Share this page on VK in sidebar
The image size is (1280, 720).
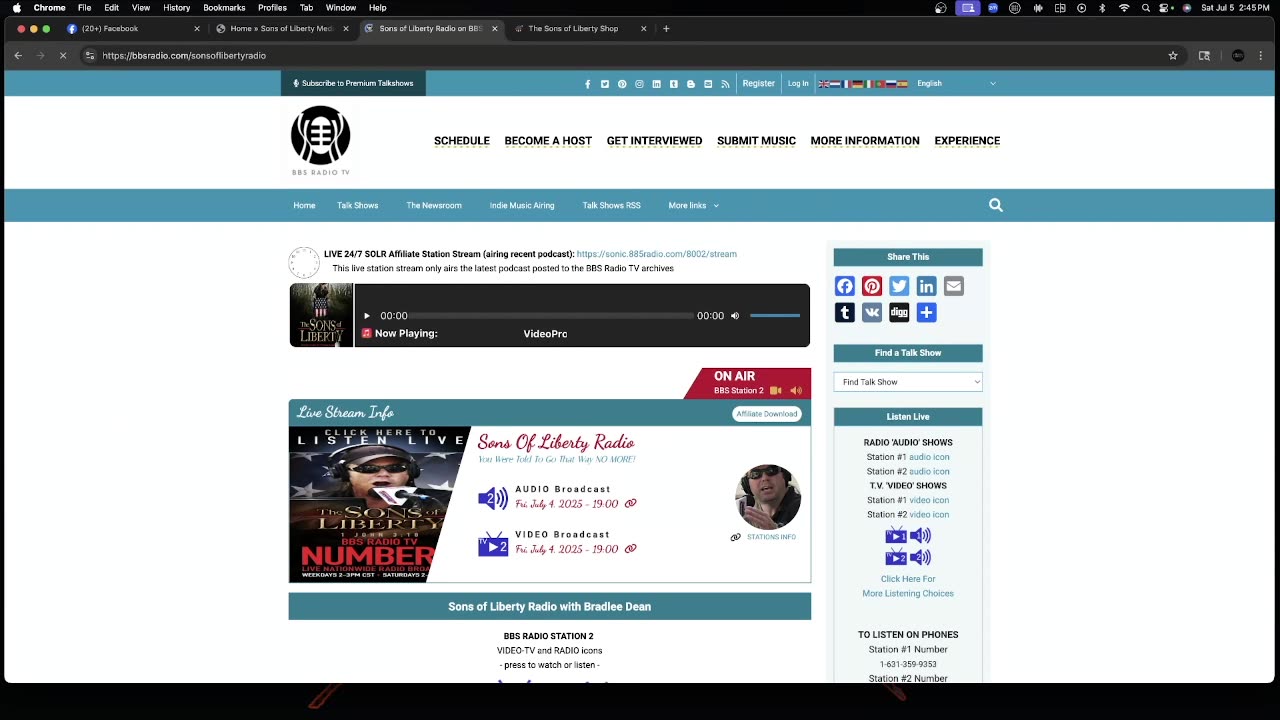(872, 313)
